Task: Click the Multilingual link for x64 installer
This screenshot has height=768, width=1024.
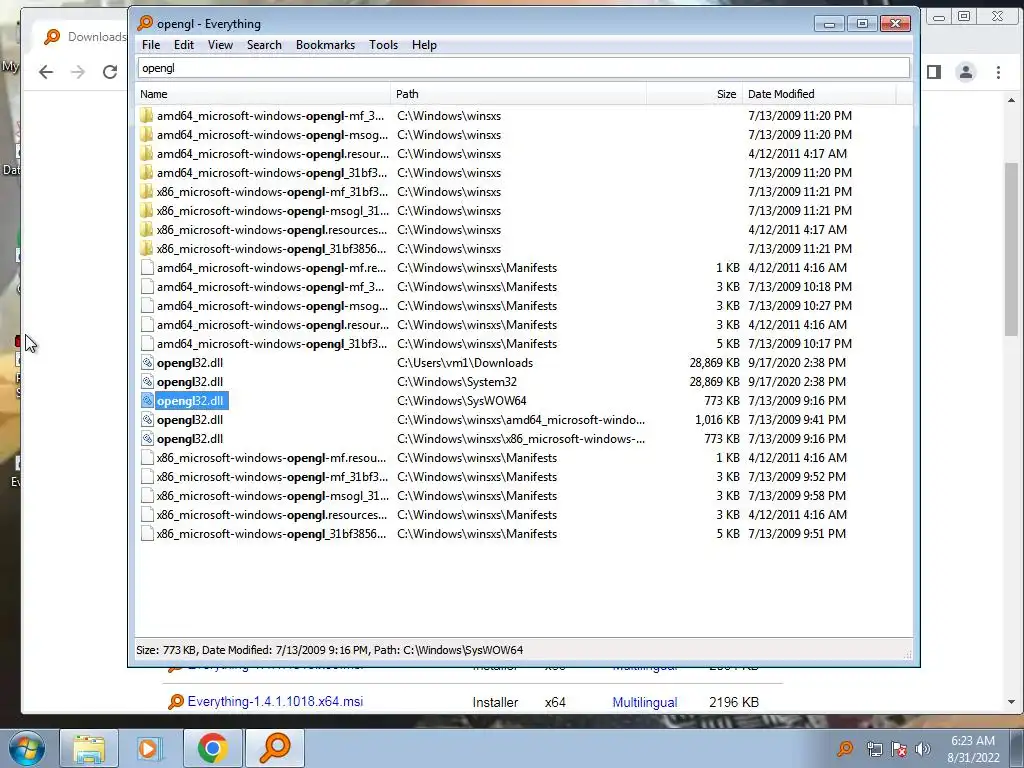Action: pos(645,702)
